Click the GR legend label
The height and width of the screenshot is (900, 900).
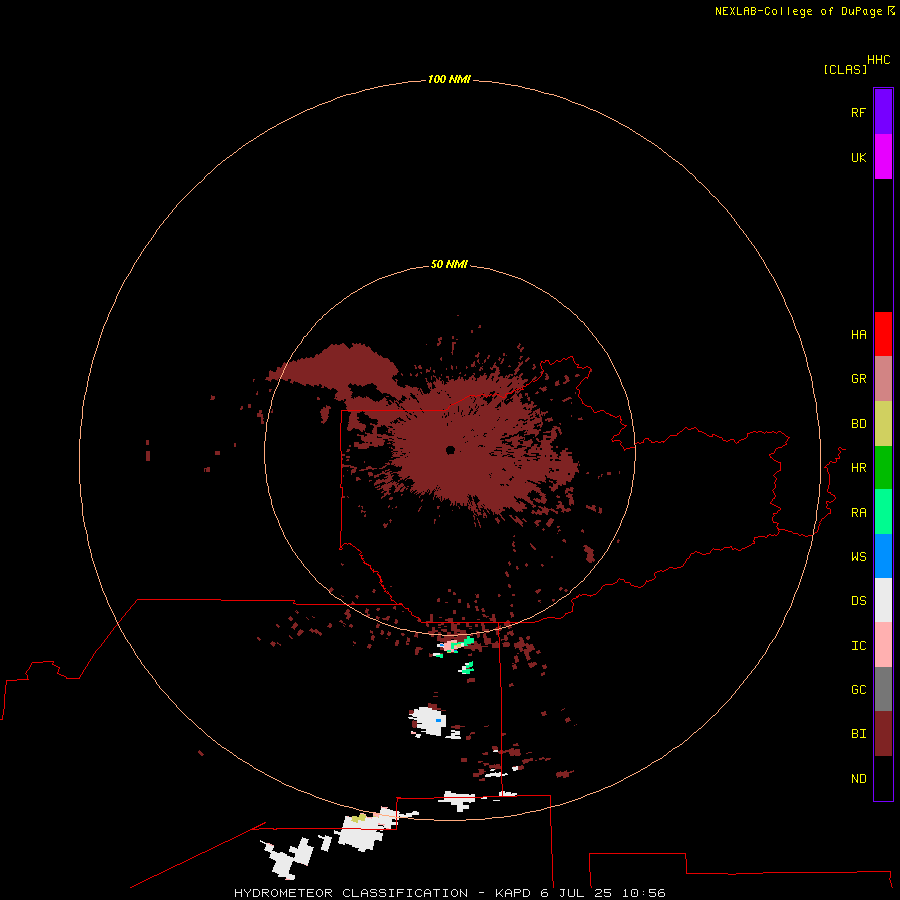pos(858,379)
